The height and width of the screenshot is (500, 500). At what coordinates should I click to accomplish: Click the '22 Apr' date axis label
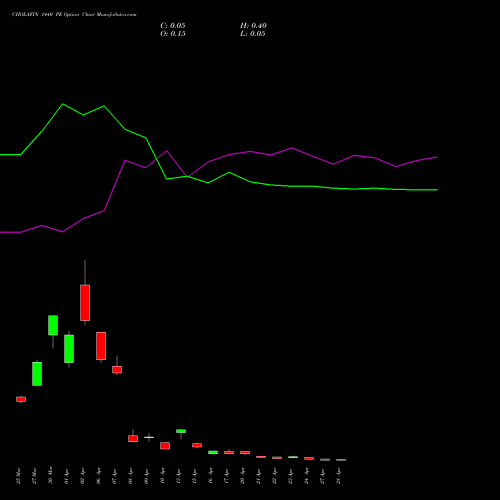pyautogui.click(x=274, y=476)
